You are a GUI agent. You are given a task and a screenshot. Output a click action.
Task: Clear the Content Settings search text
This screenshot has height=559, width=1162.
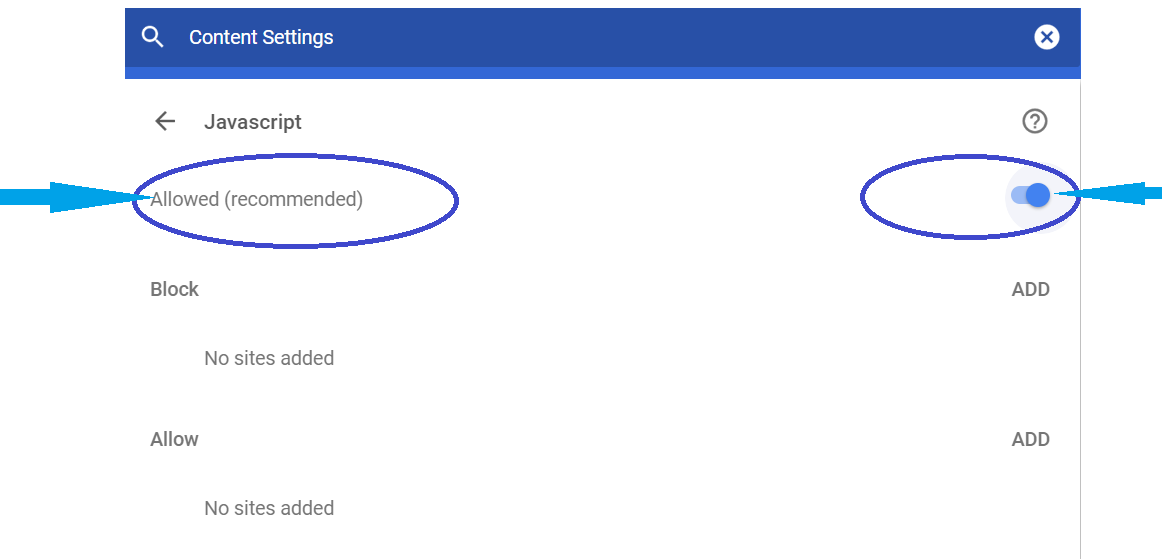[x=1046, y=37]
